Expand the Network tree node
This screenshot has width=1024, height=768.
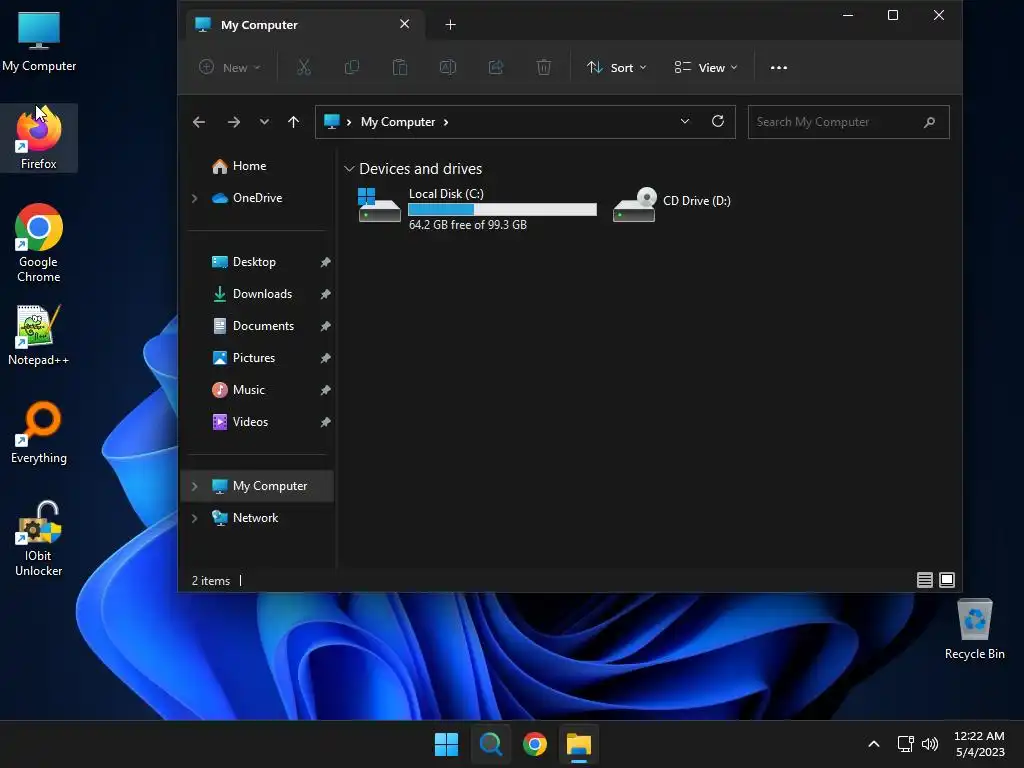point(194,518)
